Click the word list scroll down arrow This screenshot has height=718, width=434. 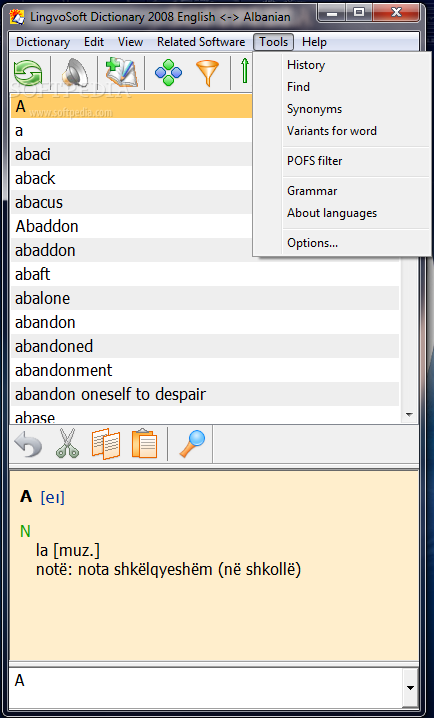click(x=409, y=415)
